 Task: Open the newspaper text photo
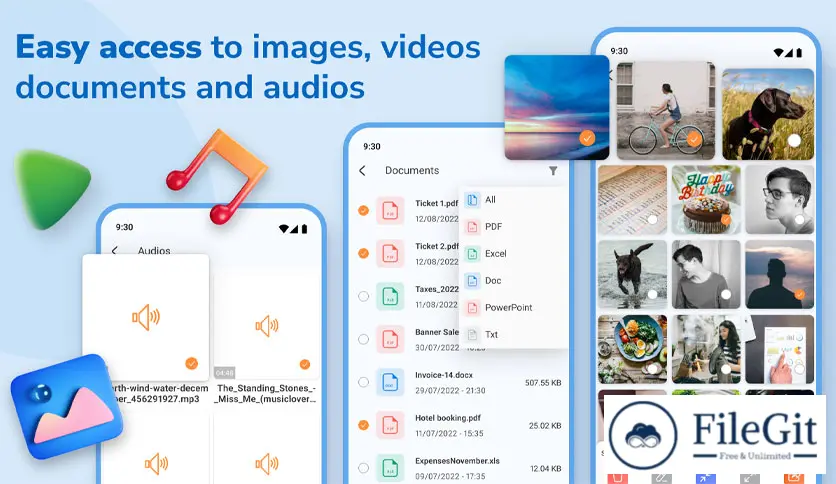(x=632, y=199)
